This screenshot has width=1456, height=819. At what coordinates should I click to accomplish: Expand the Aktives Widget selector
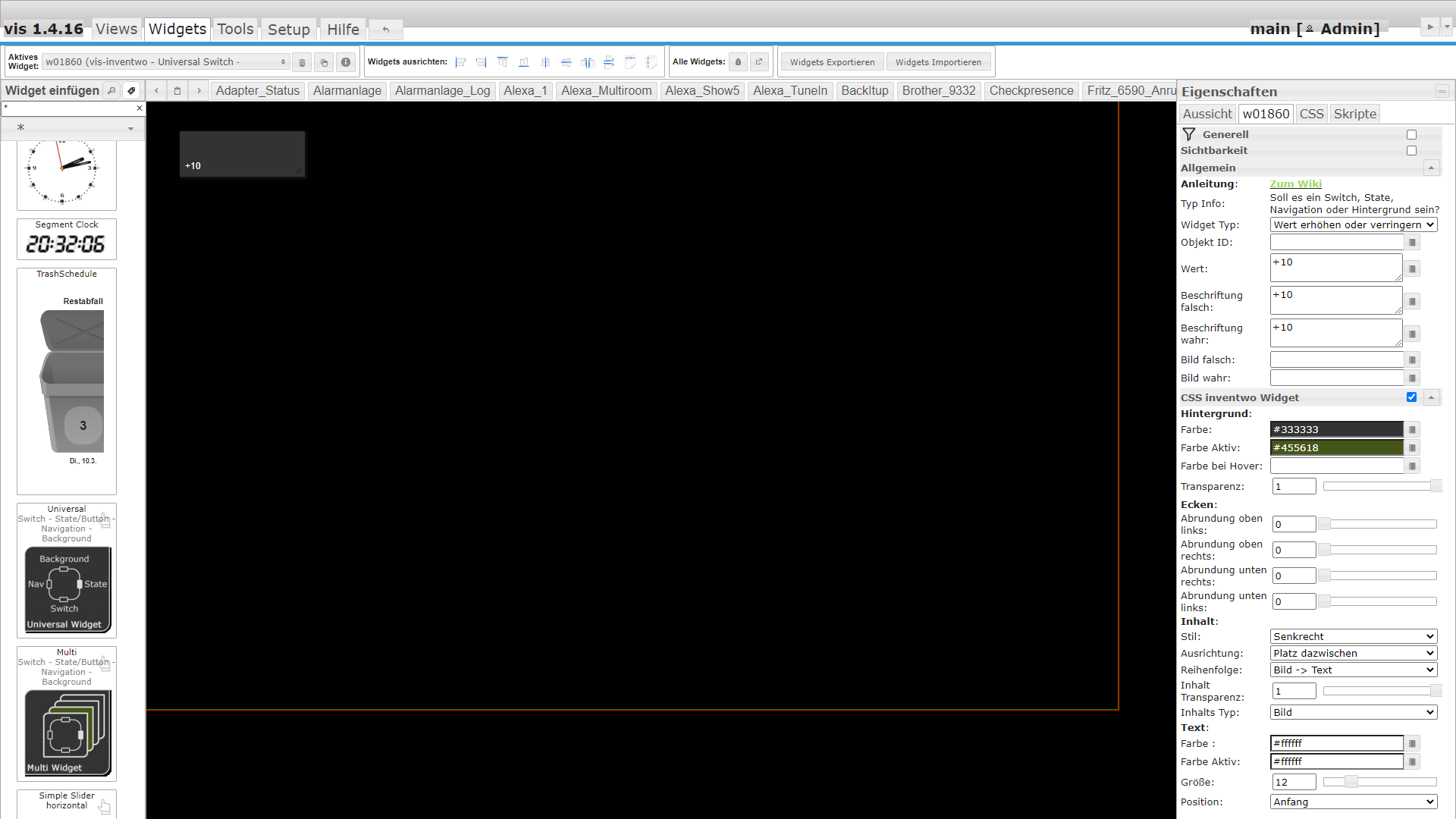pyautogui.click(x=166, y=62)
